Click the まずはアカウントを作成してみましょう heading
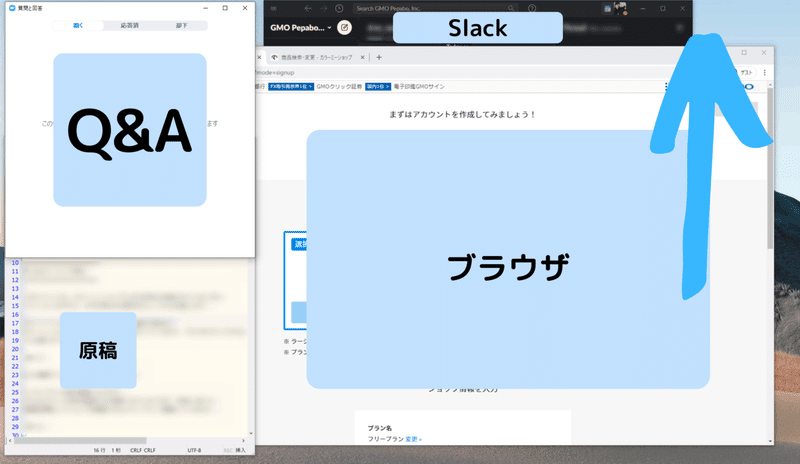800x464 pixels. (x=462, y=114)
